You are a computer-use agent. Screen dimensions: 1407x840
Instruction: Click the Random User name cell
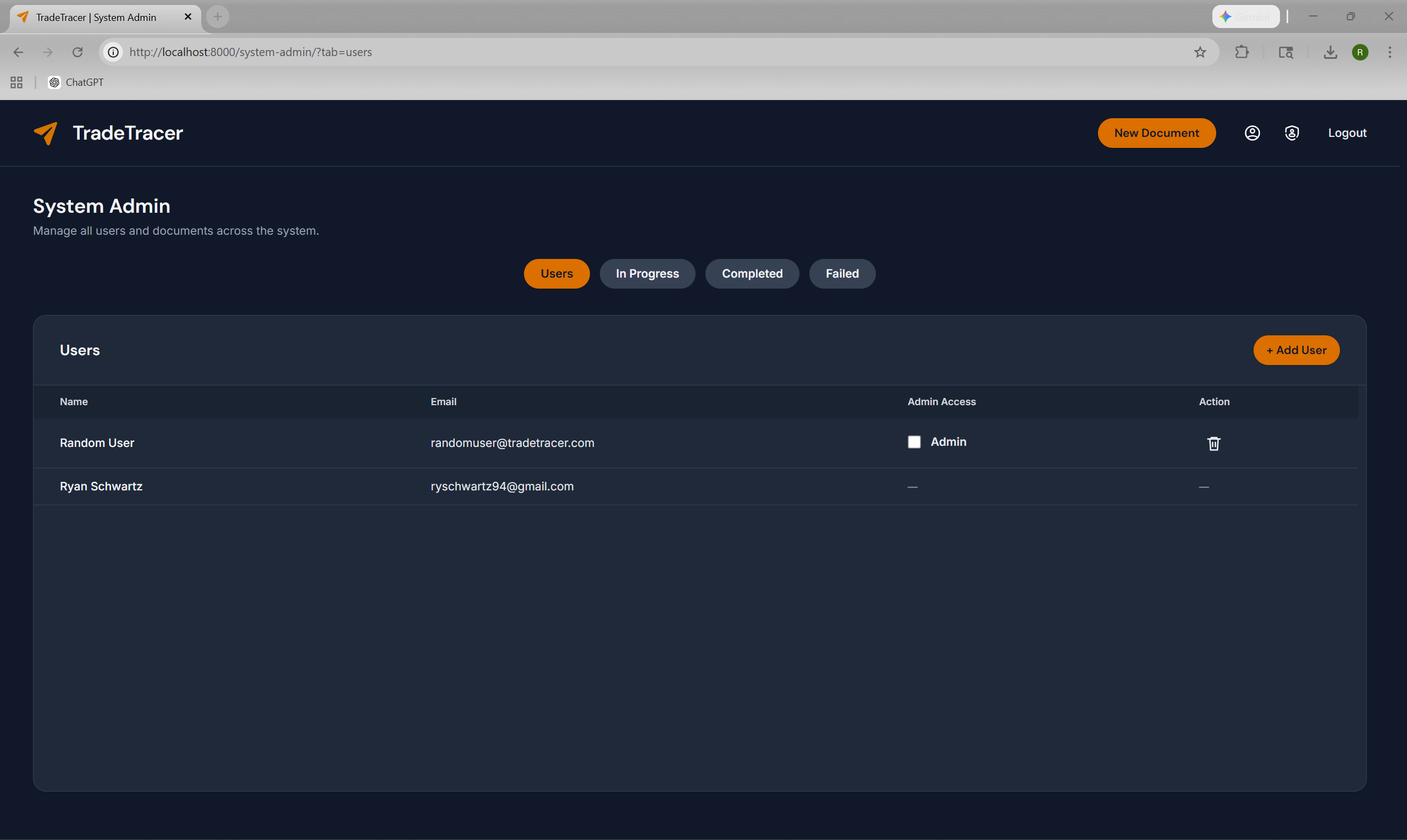tap(97, 443)
